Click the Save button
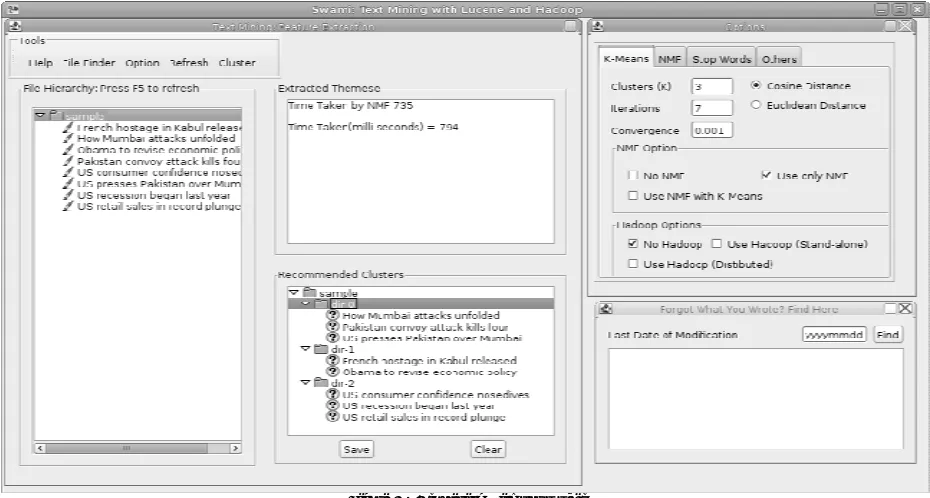 (x=356, y=449)
